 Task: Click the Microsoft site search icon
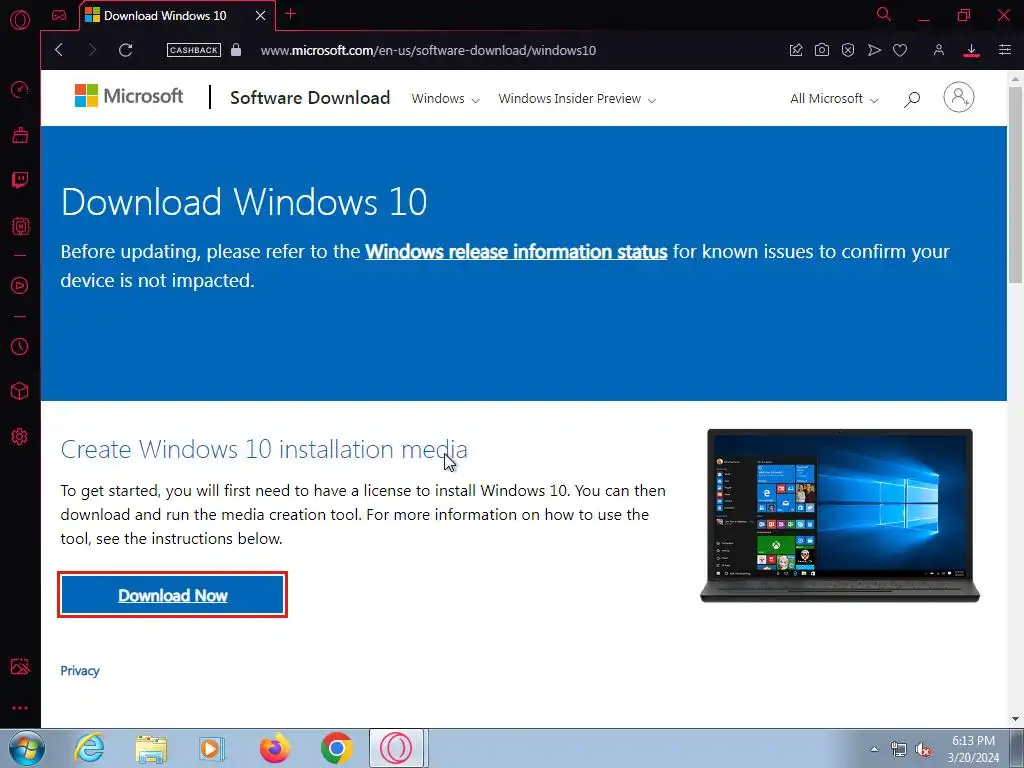912,99
